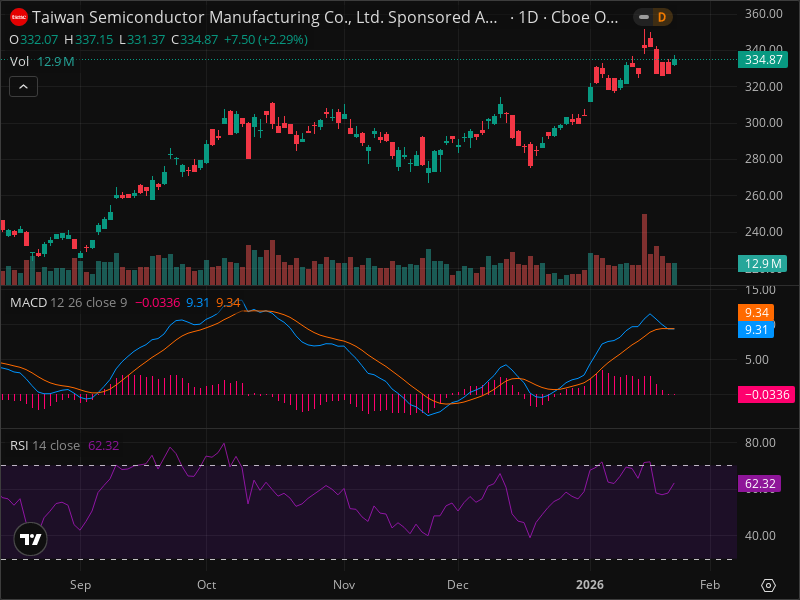Click the RSI legend value 62.32
This screenshot has height=600, width=800.
[x=104, y=445]
